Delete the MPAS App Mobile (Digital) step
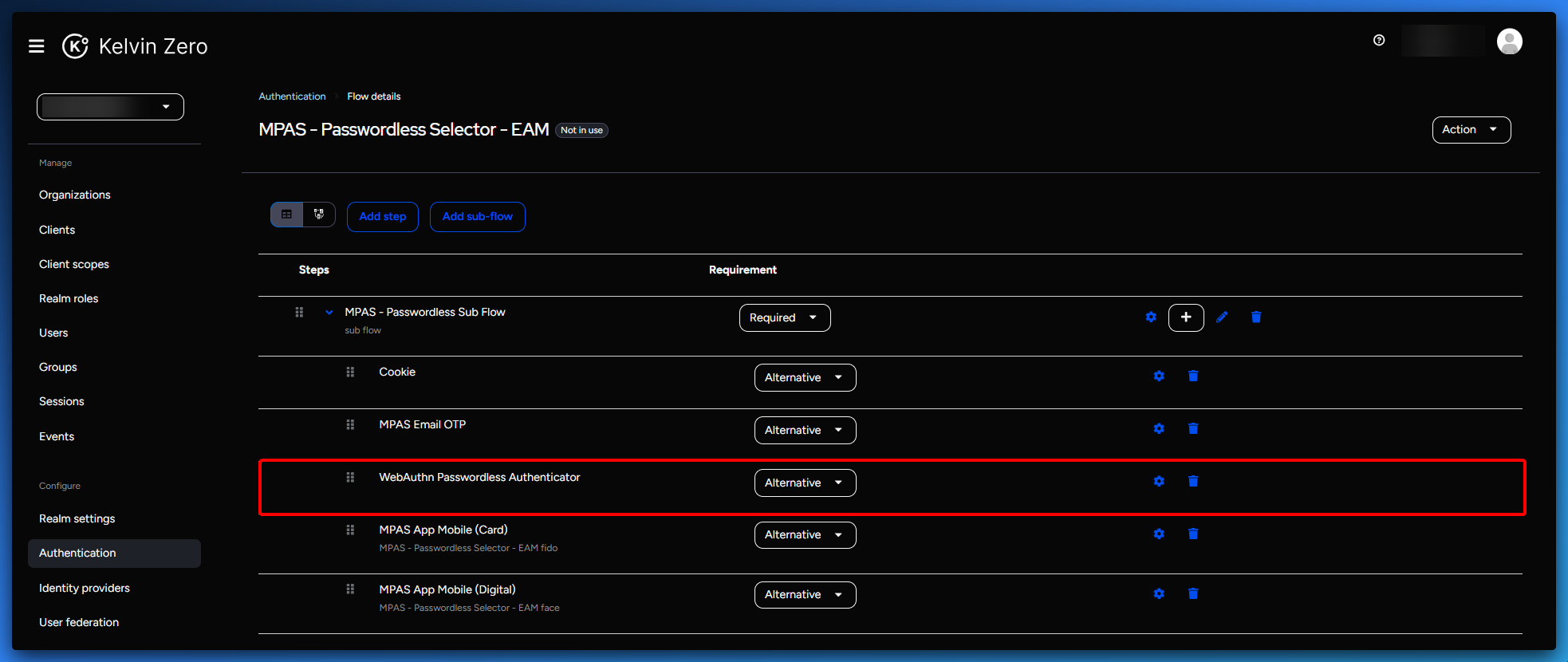Viewport: 1568px width, 662px height. 1193,594
